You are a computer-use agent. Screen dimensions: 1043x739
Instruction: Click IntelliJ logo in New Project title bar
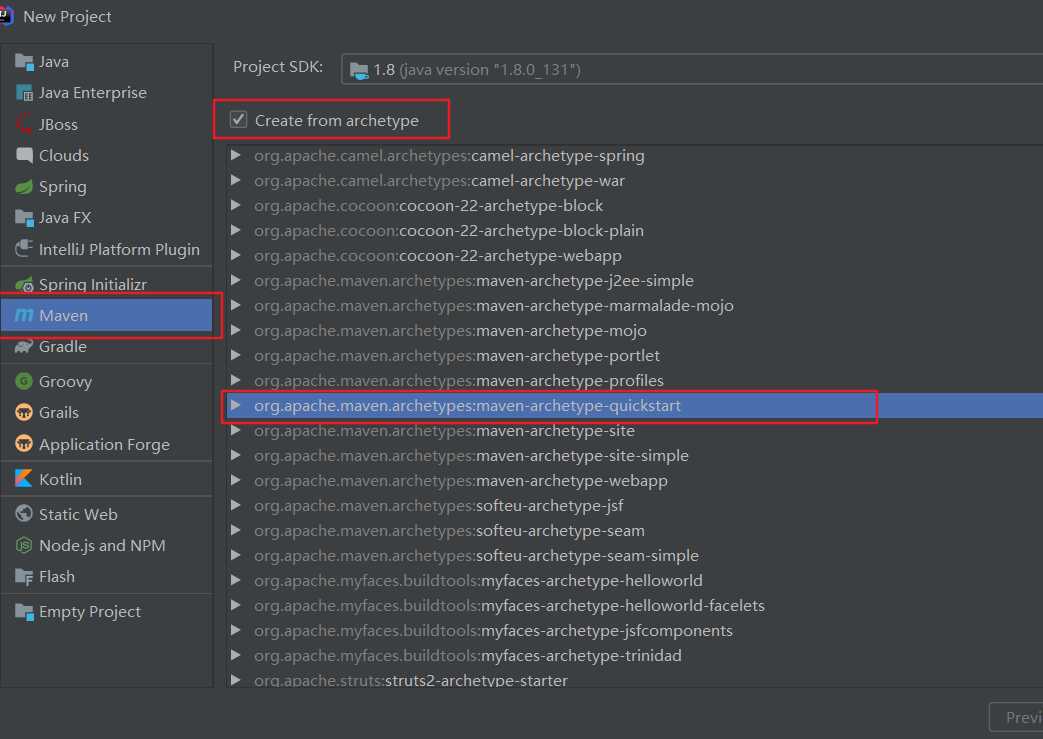(5, 16)
